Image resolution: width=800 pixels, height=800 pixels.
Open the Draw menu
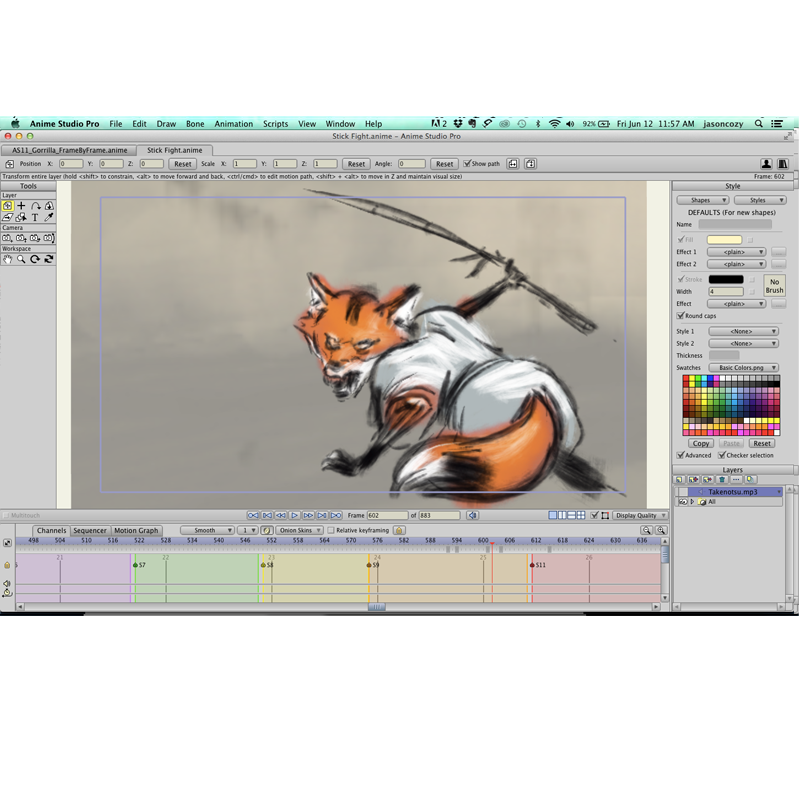coord(166,124)
